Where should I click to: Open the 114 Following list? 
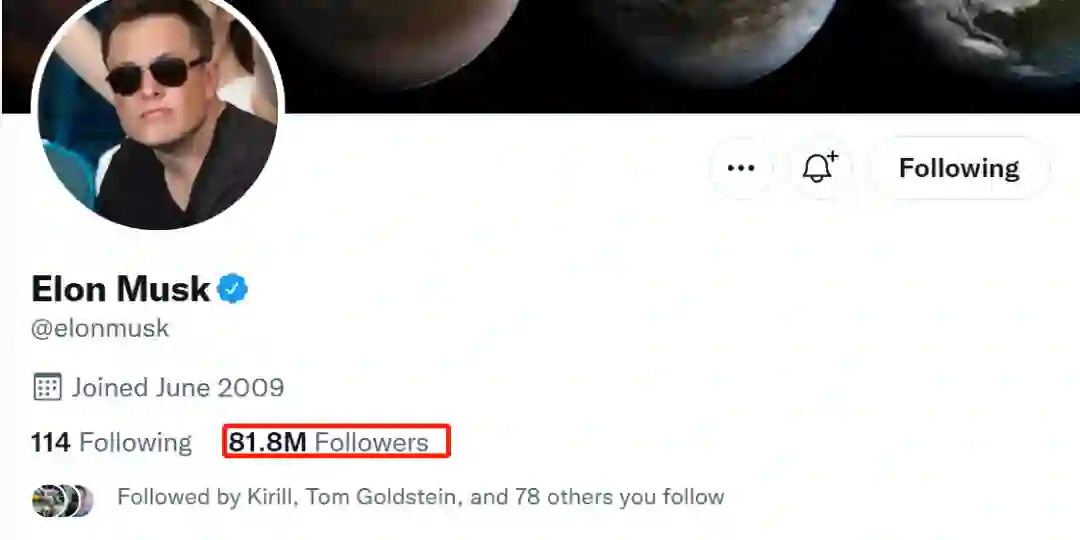[111, 442]
